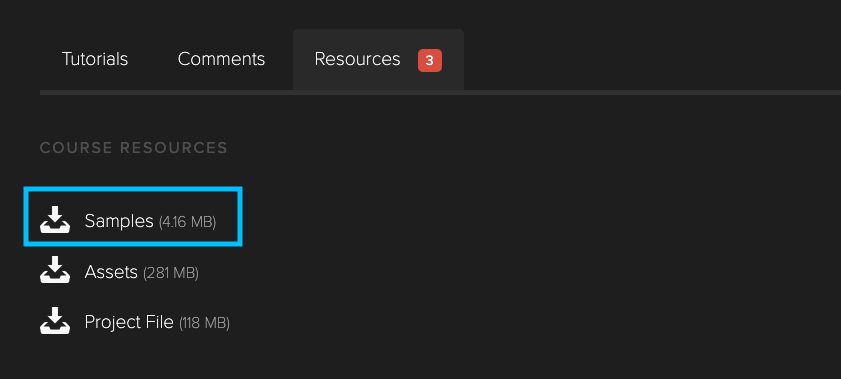The image size is (841, 379).
Task: Click the COURSE RESOURCES heading
Action: point(134,148)
